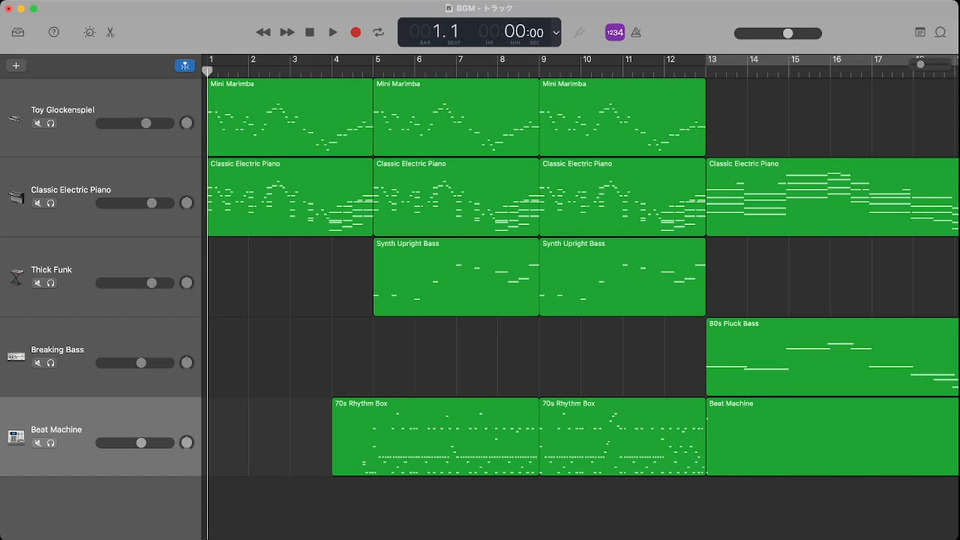Viewport: 960px width, 540px height.
Task: Click the Beat Machine pan knob
Action: click(x=187, y=443)
